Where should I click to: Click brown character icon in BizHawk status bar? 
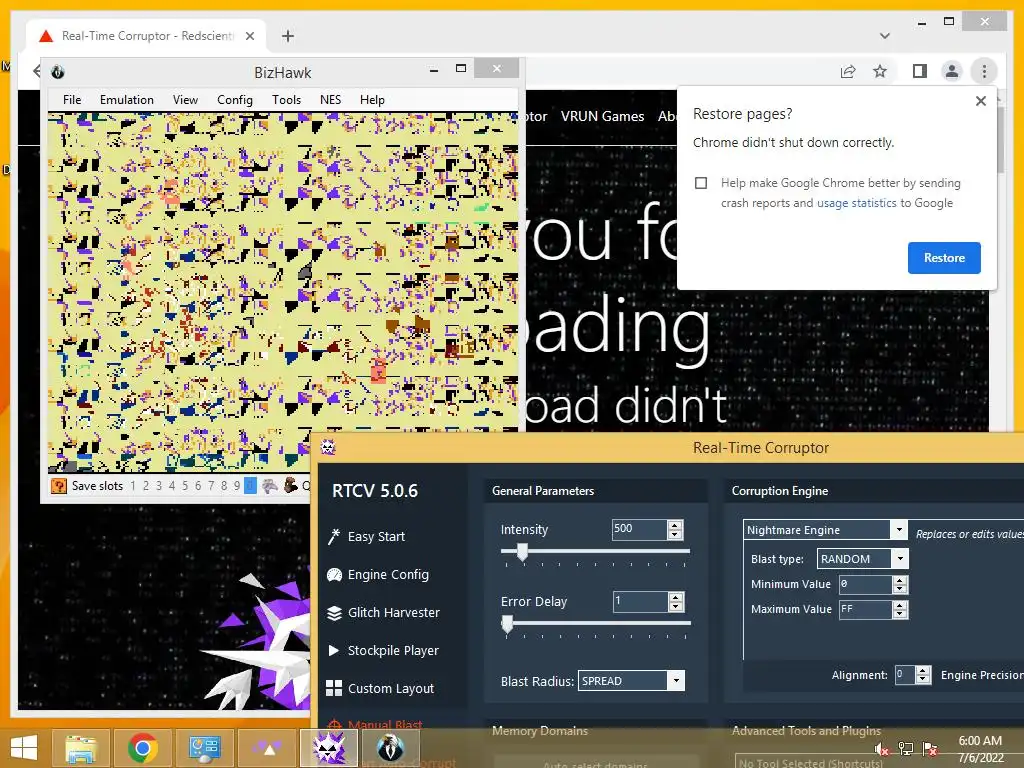(291, 485)
